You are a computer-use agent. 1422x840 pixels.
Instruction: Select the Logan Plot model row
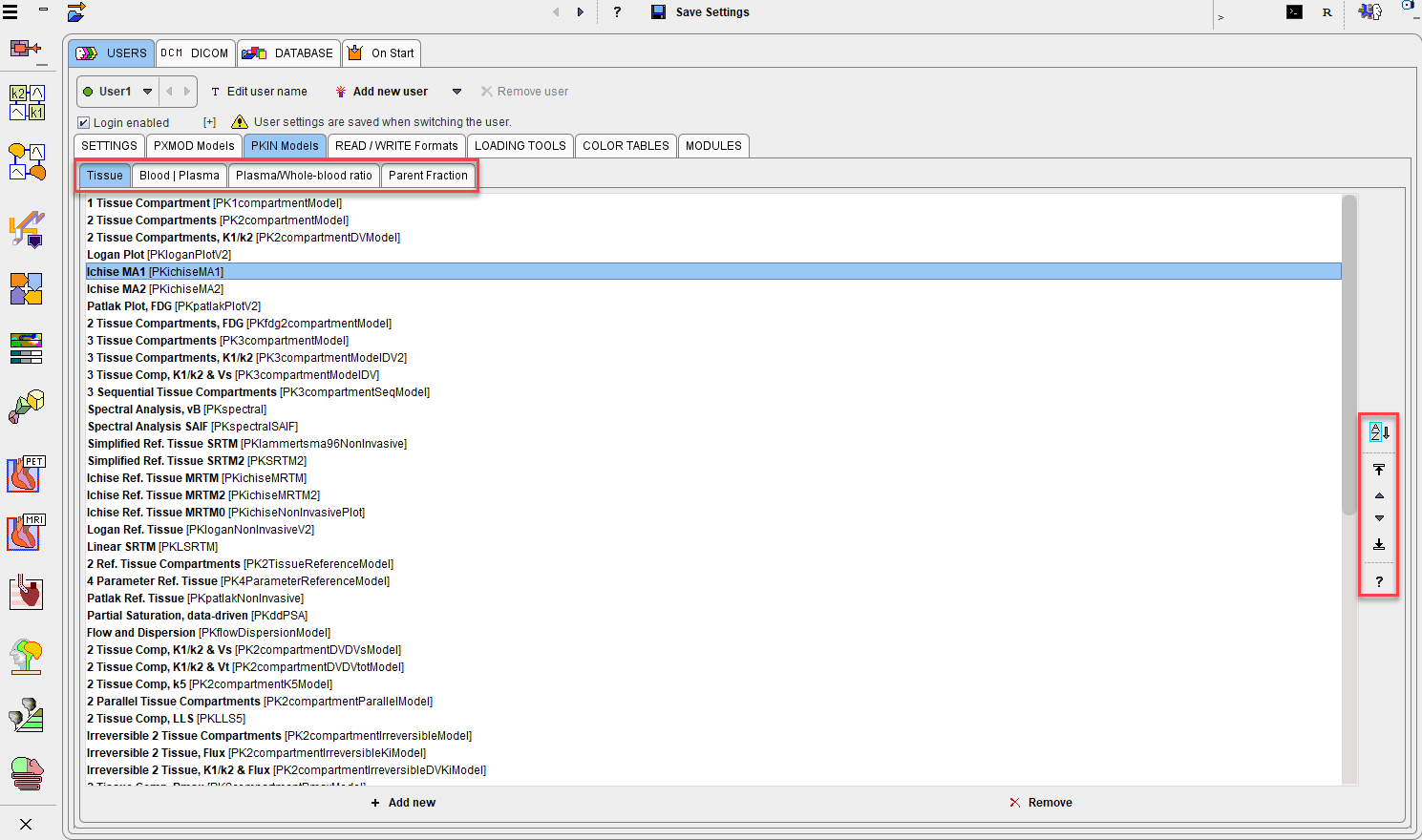pos(713,255)
